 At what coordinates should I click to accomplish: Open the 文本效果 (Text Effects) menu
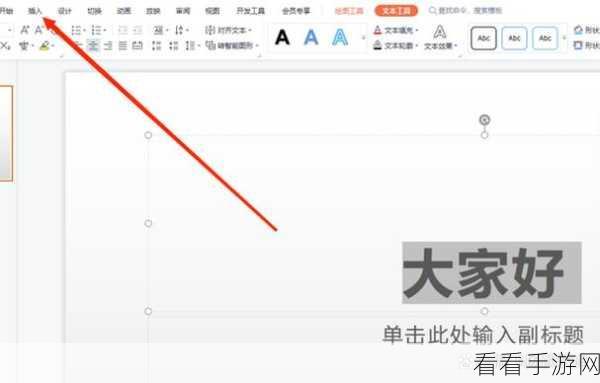(440, 37)
